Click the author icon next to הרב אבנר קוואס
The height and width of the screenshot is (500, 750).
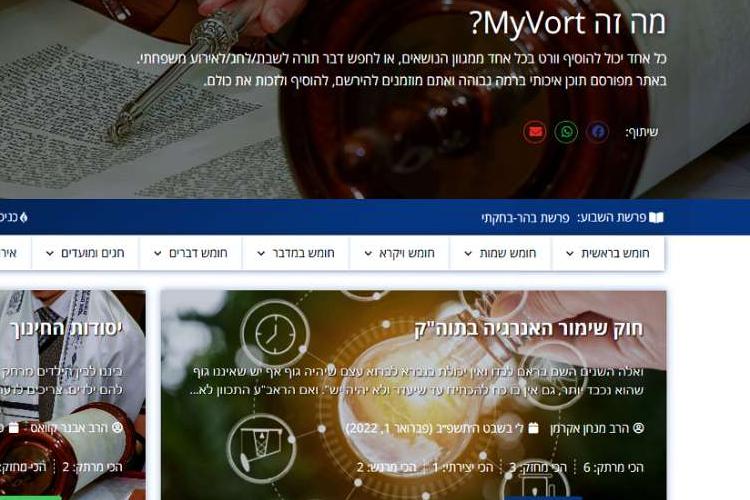(x=117, y=428)
